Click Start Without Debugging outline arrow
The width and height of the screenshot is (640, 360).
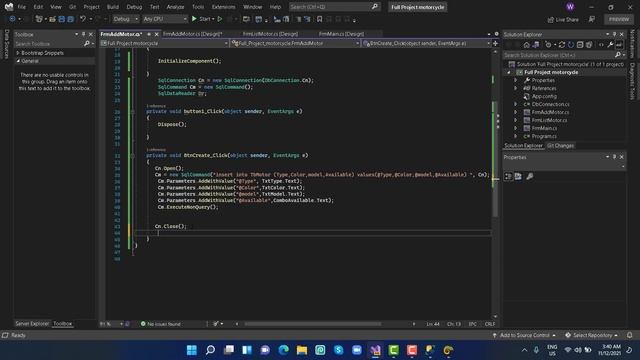[x=220, y=19]
